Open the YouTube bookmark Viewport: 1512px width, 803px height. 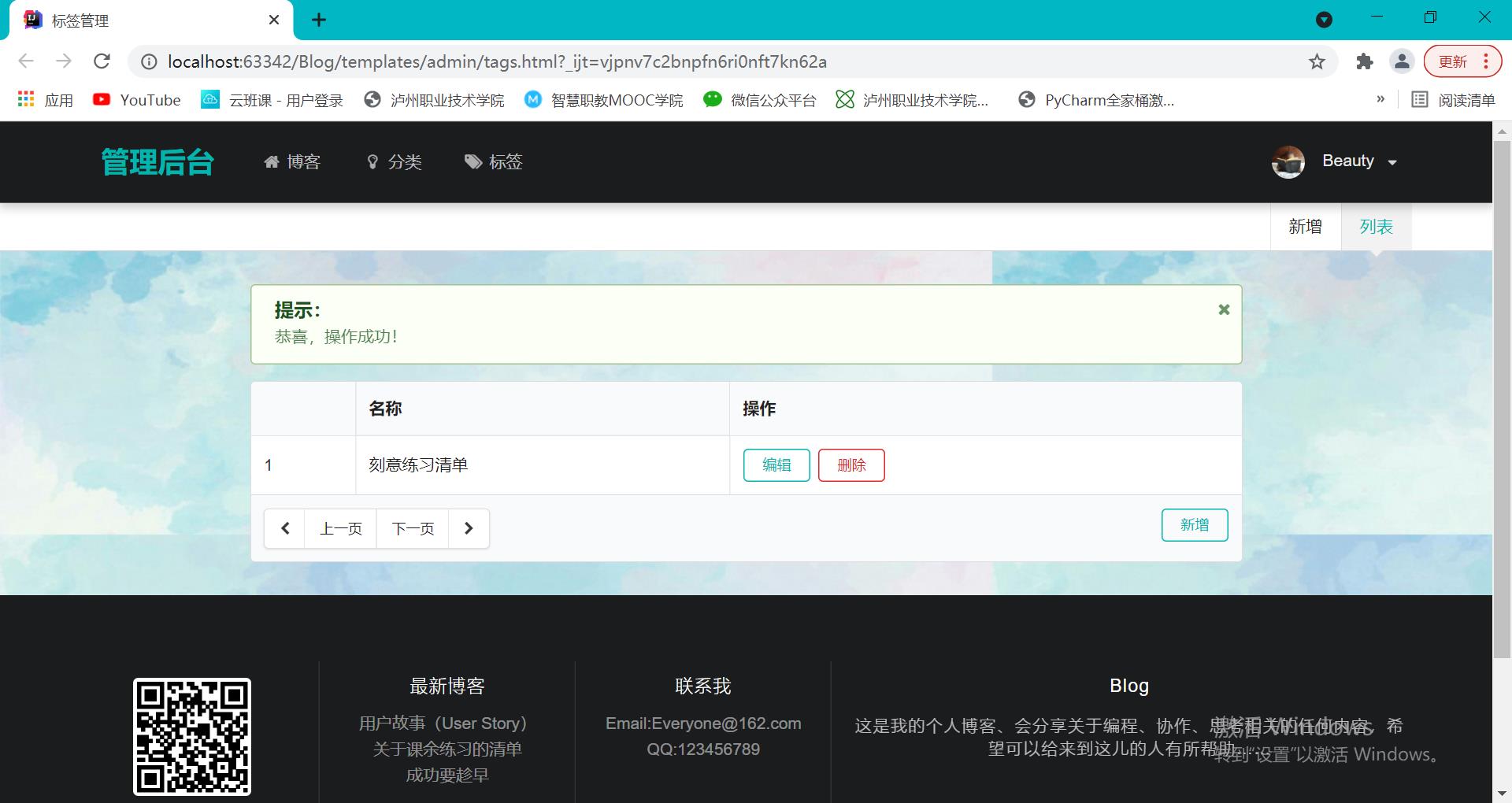click(x=137, y=100)
